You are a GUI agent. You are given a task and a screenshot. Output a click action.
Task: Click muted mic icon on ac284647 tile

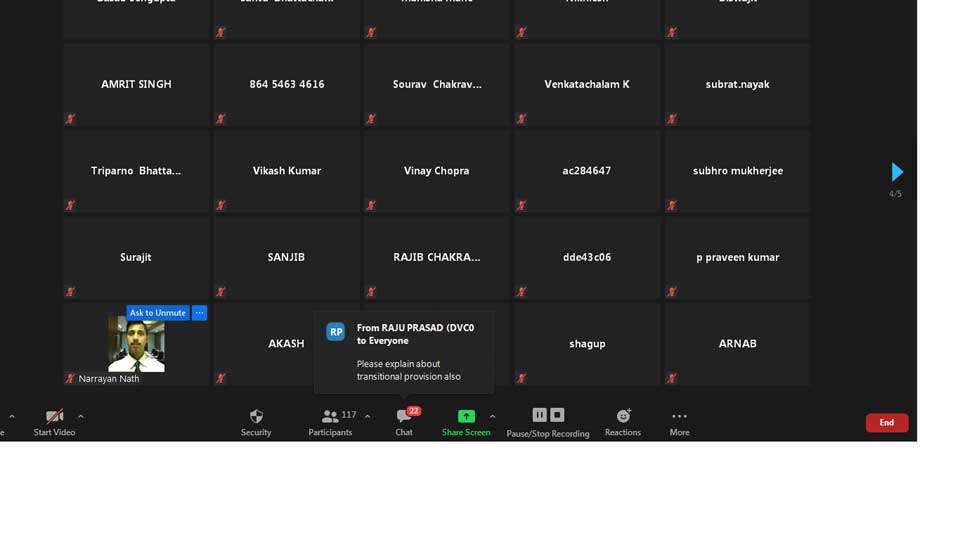click(x=522, y=205)
